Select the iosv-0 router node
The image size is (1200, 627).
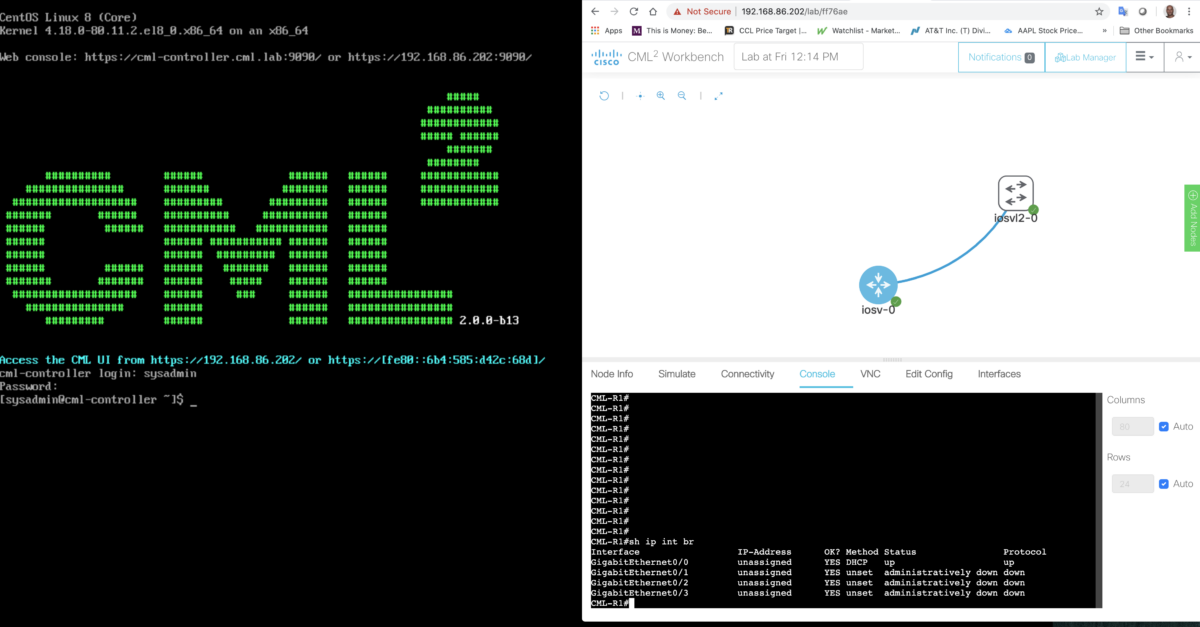coord(877,285)
